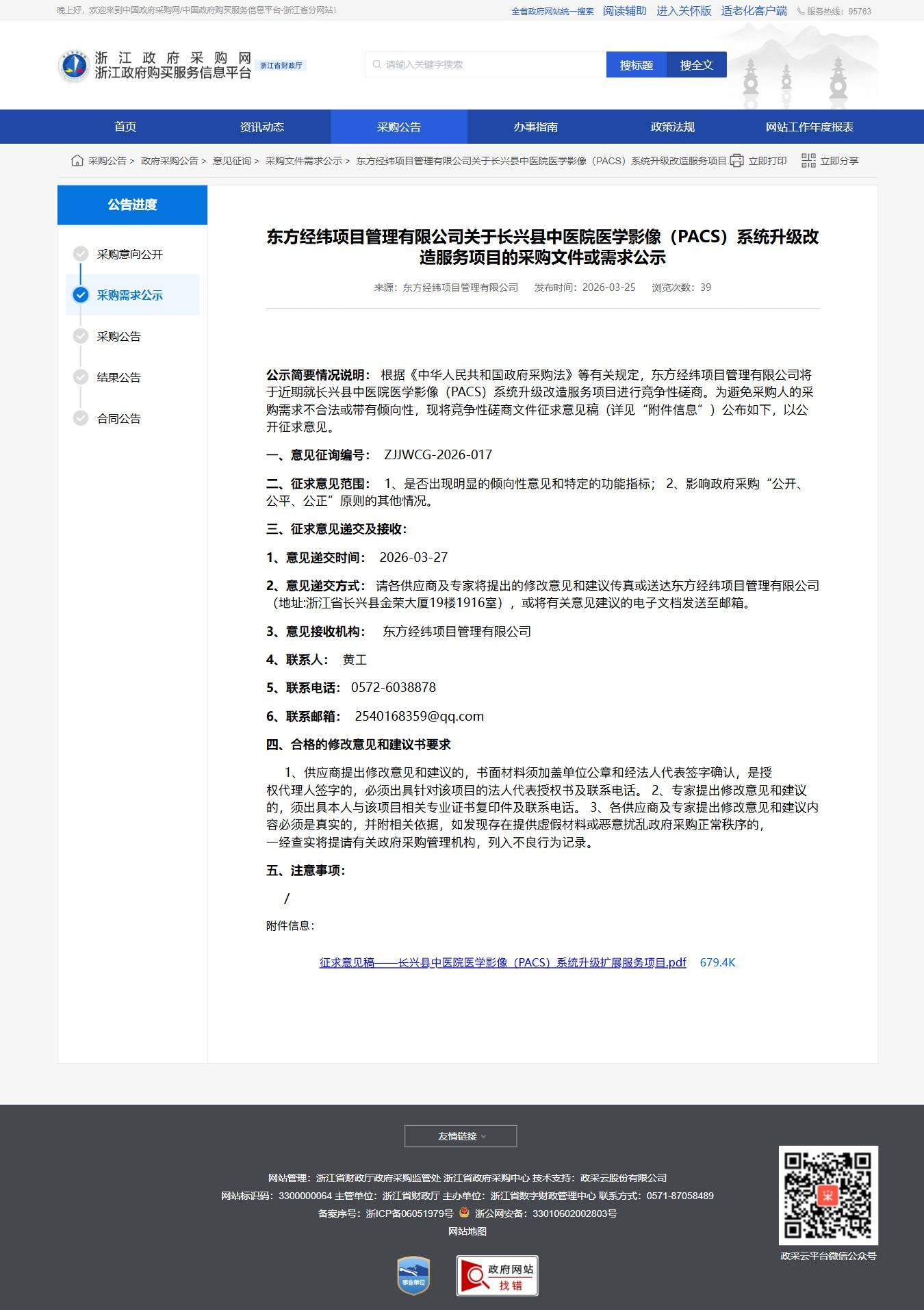Click the 政府网站找错 badge in the footer
This screenshot has width=924, height=1310.
tap(497, 1275)
